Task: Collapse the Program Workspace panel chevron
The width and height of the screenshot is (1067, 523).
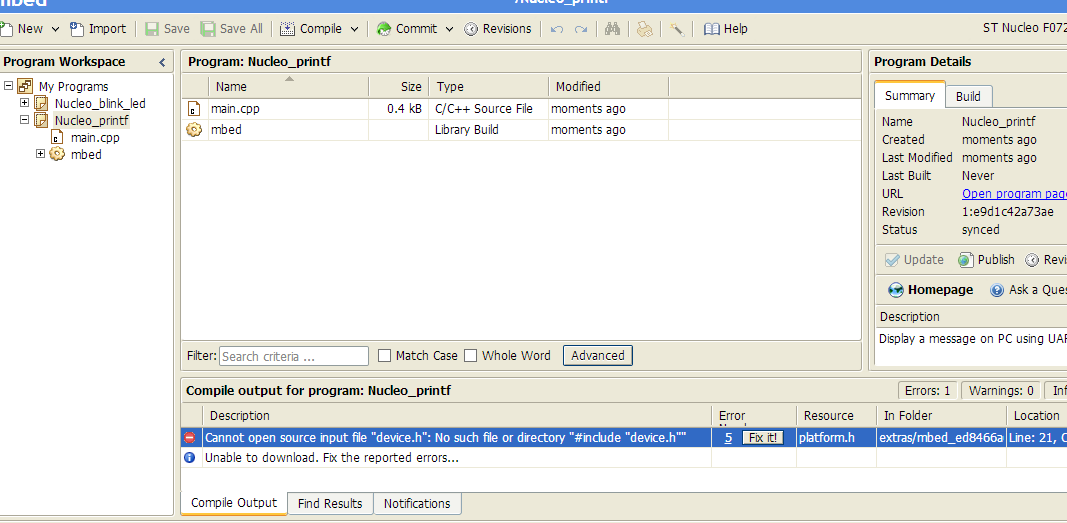Action: [162, 62]
